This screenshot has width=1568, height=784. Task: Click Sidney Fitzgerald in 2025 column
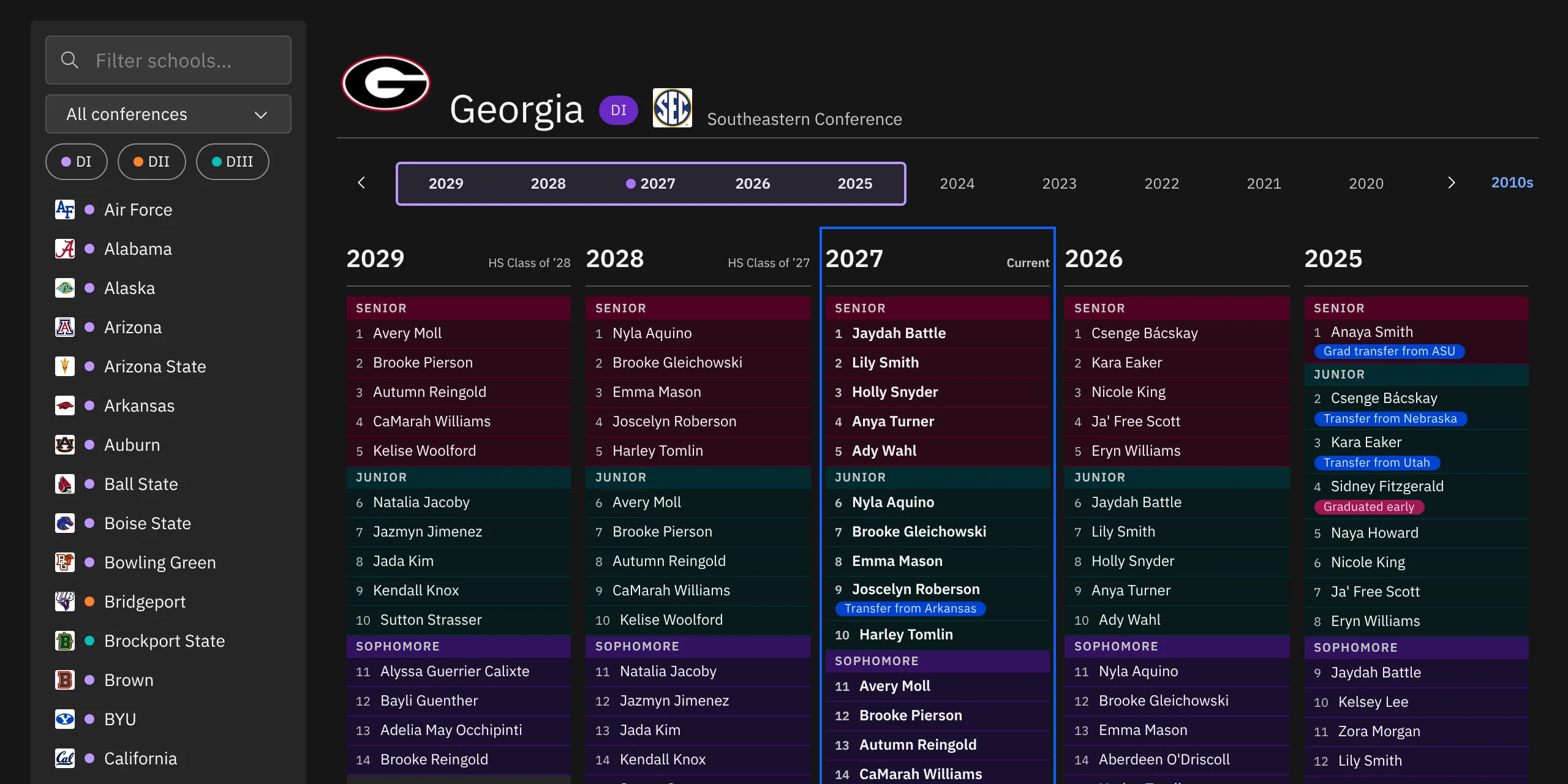(1387, 486)
